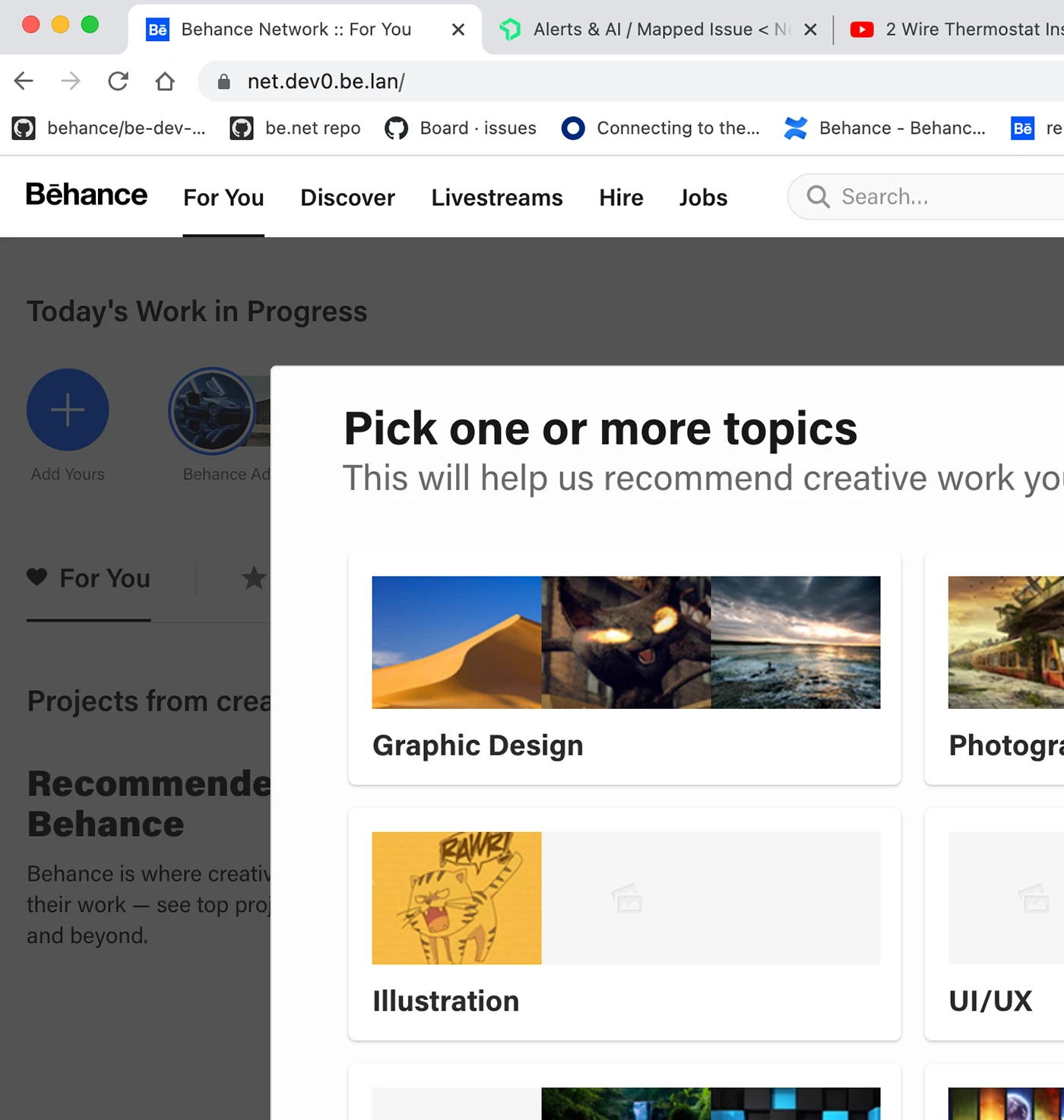The width and height of the screenshot is (1064, 1120).
Task: Select the Illustration topic card
Action: click(624, 924)
